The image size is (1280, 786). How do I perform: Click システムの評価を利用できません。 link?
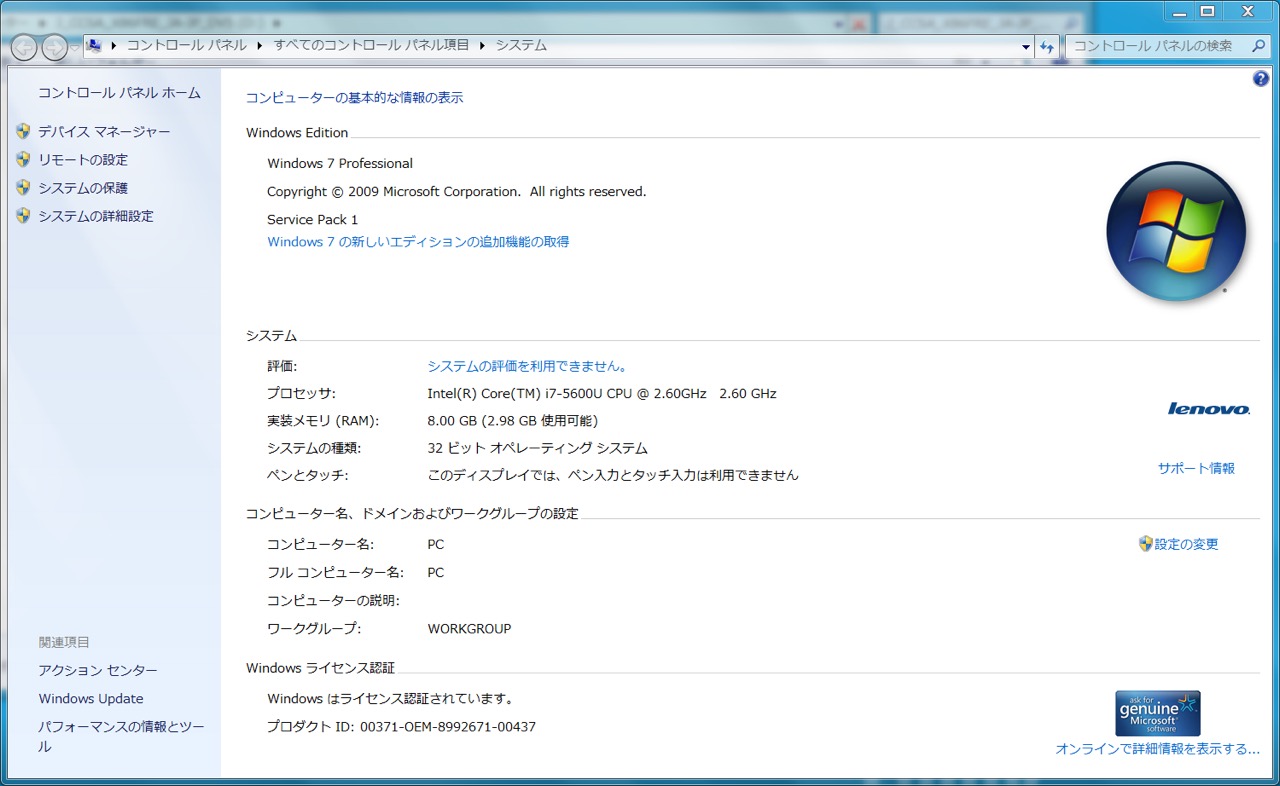pyautogui.click(x=527, y=366)
